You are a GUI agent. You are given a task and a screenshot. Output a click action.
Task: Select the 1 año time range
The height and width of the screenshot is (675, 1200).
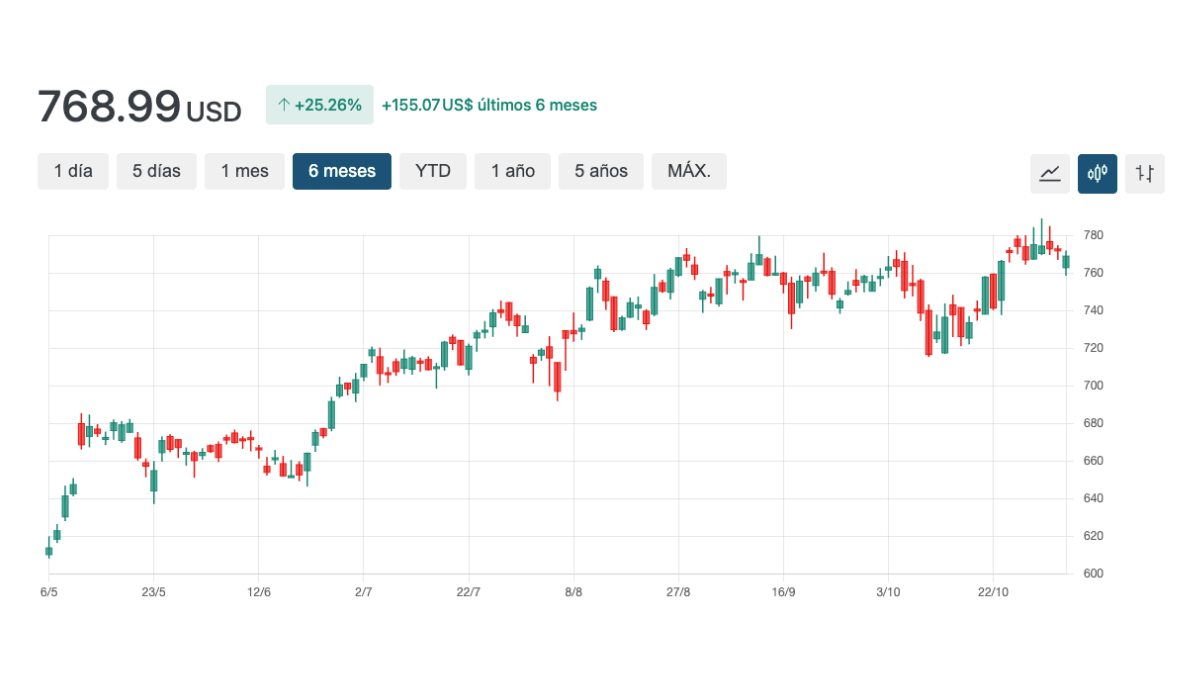pos(512,171)
